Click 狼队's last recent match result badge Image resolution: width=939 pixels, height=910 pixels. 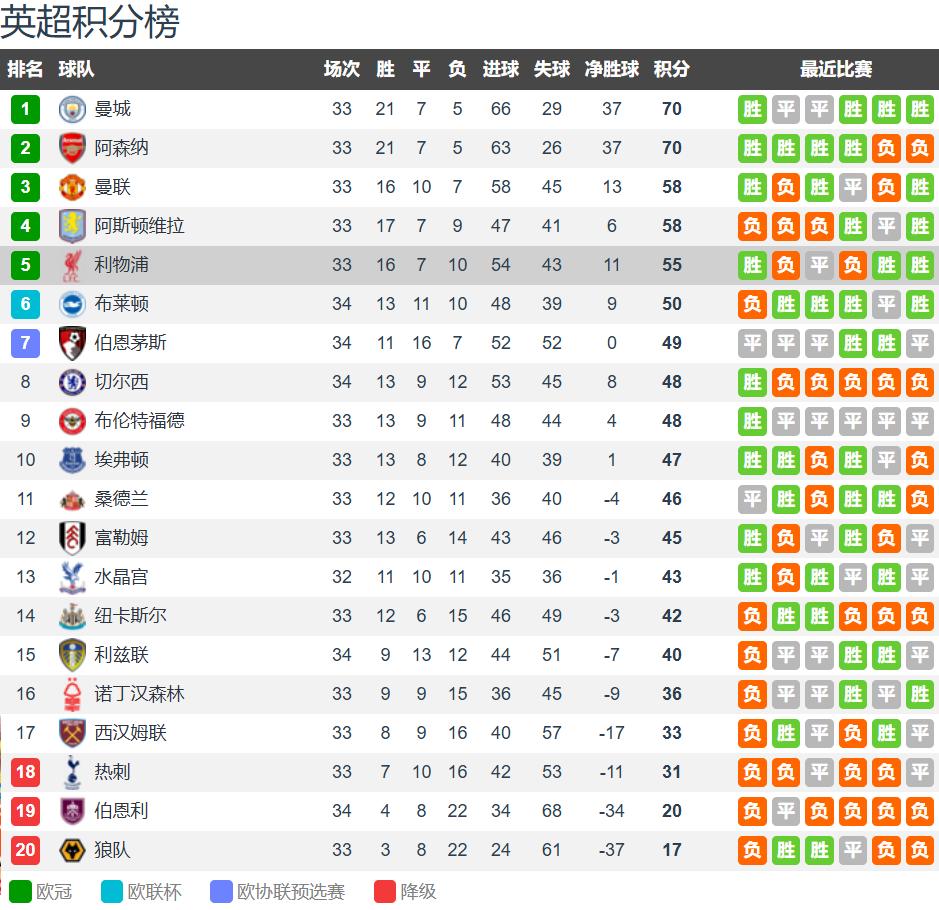919,850
